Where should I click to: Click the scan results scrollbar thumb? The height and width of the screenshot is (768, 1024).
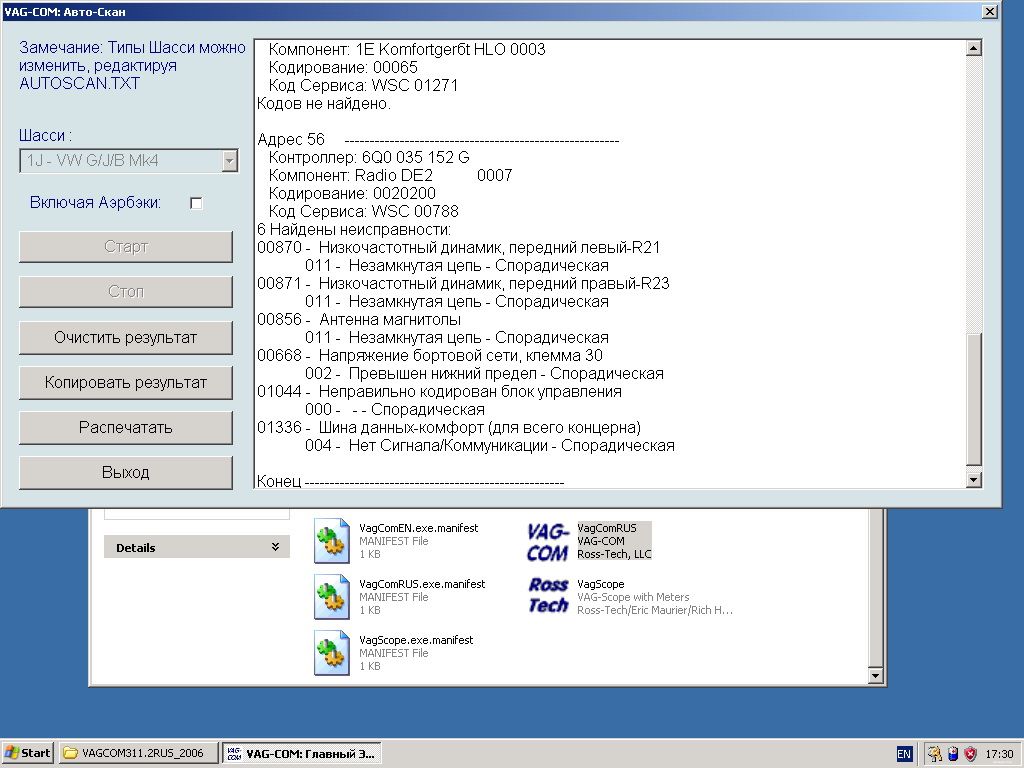974,400
